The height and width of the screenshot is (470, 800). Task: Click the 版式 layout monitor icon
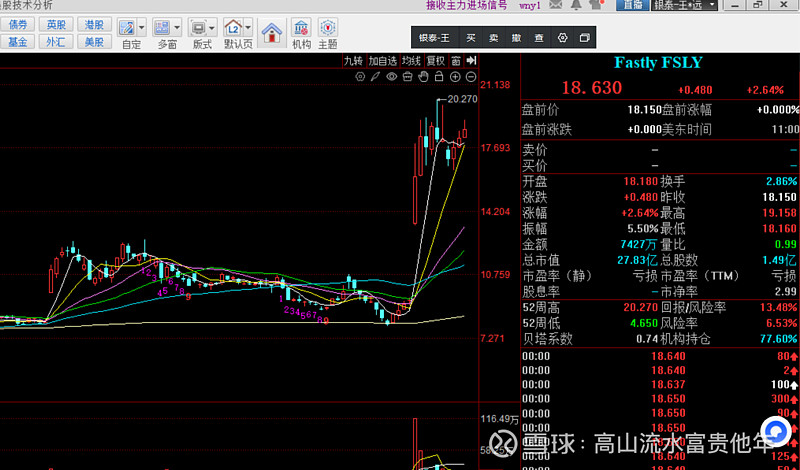pos(197,28)
